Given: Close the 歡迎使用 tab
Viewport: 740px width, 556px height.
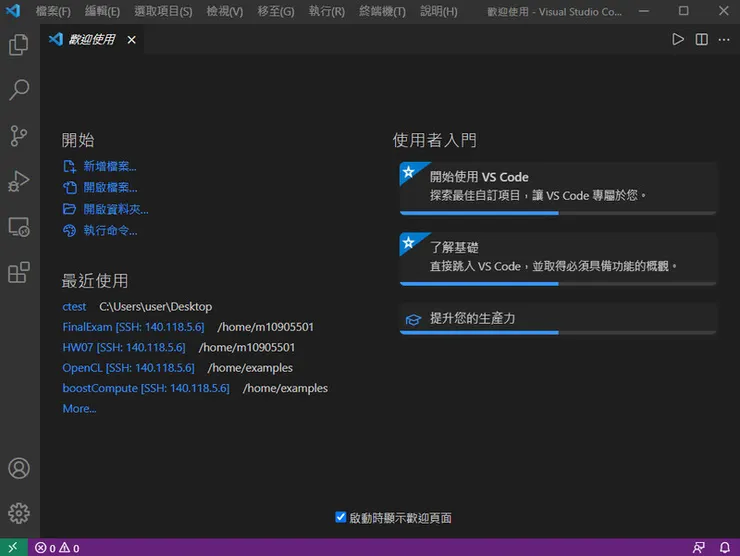Looking at the screenshot, I should pyautogui.click(x=132, y=40).
